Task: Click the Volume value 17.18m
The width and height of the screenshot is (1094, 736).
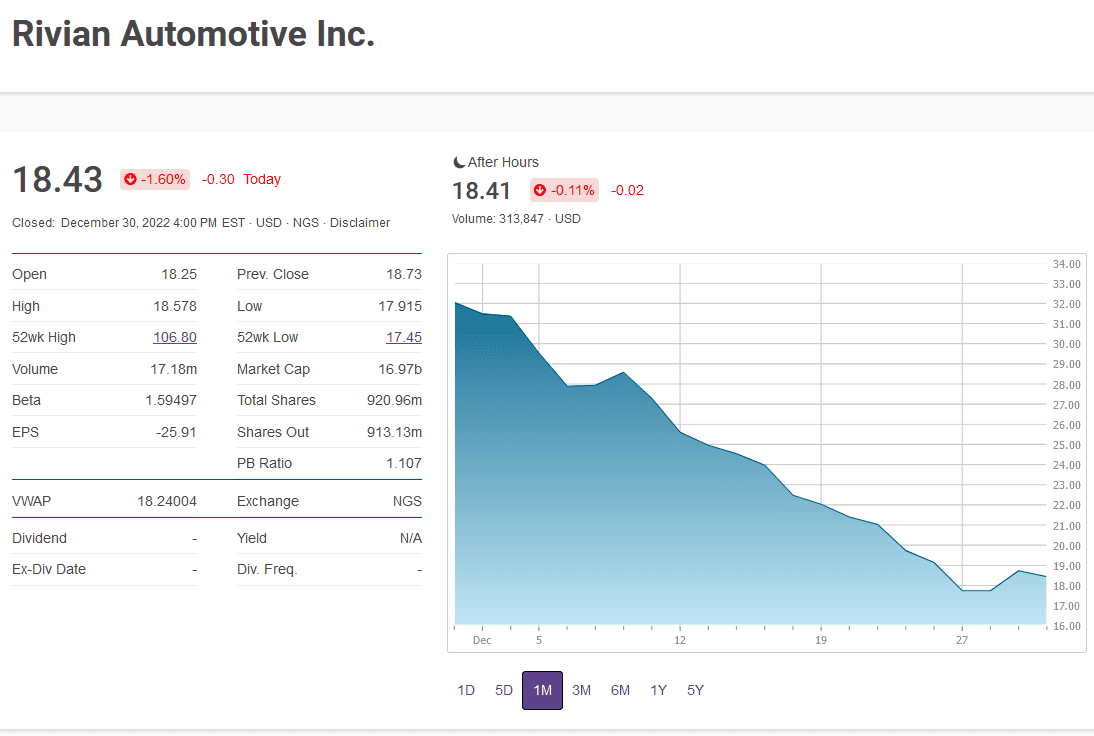Action: [174, 369]
